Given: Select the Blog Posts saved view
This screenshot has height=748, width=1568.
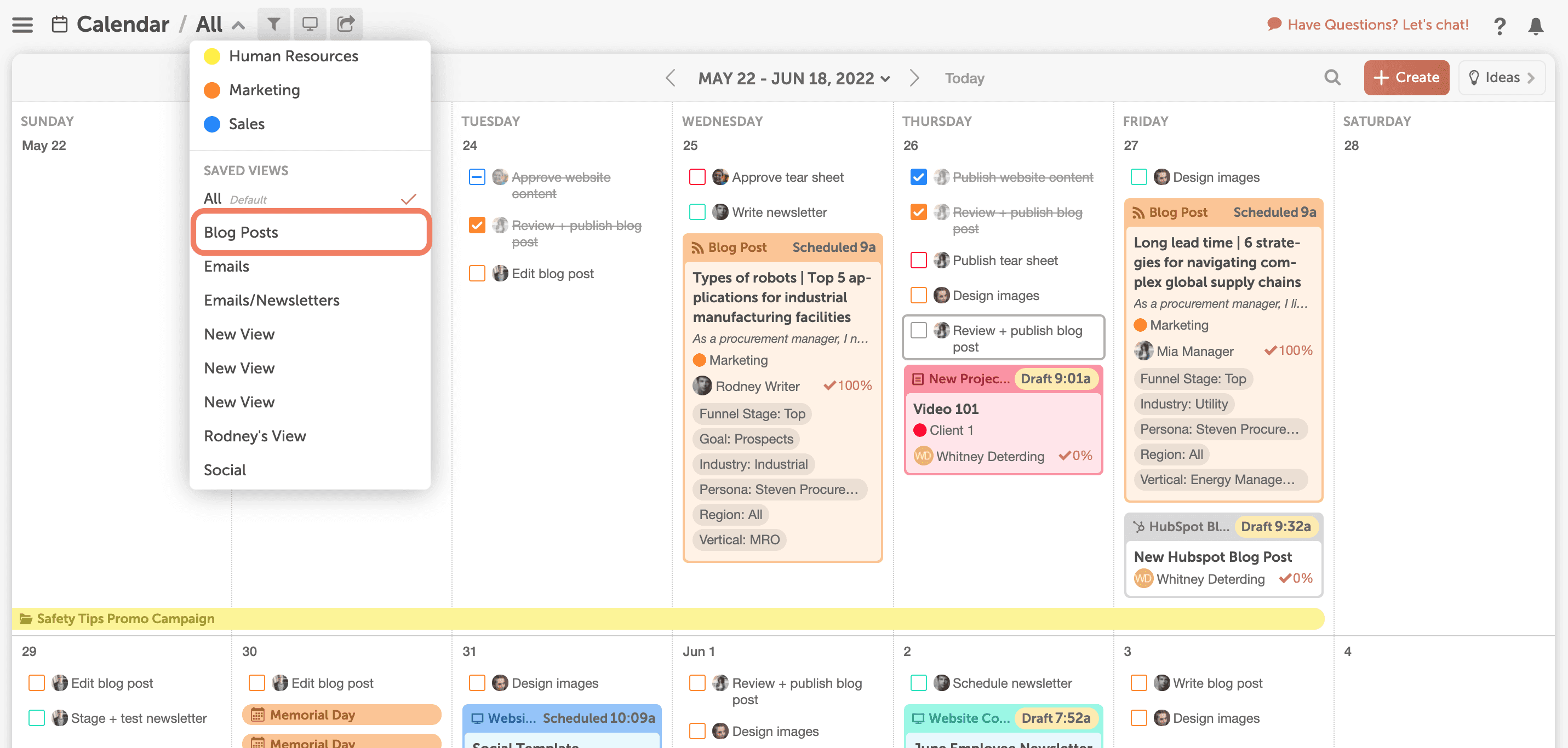Looking at the screenshot, I should point(311,233).
